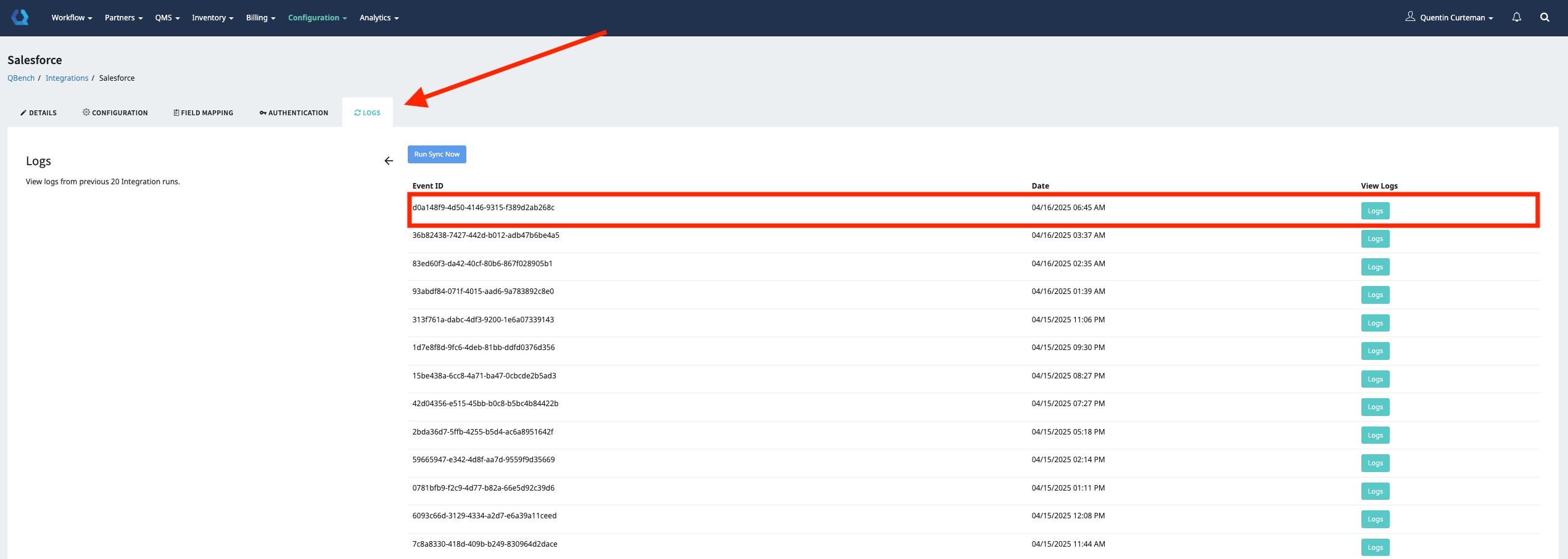The height and width of the screenshot is (559, 1568).
Task: Select event ID 15be438a-6cc8-4a71-ba47-0cbcde2b5ad3
Action: point(484,376)
